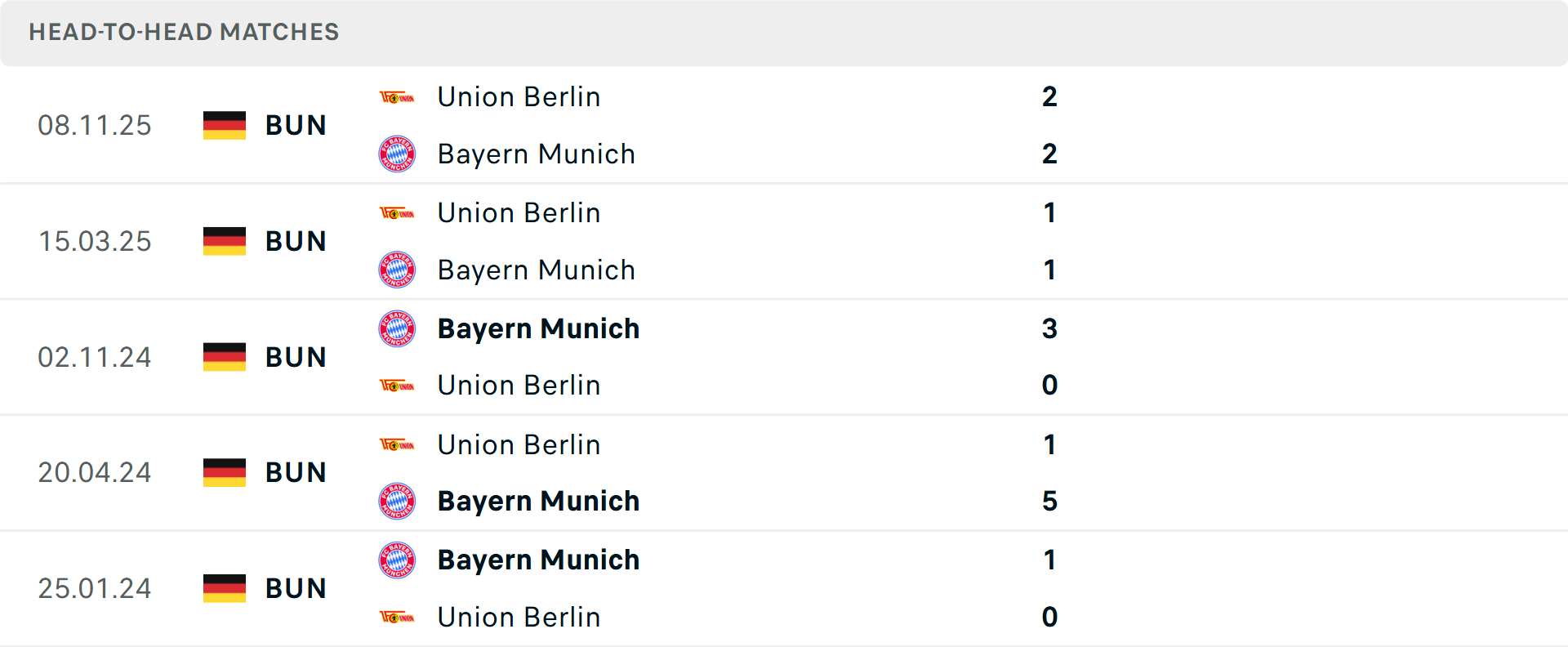This screenshot has height=647, width=1568.
Task: Click the 08.11.25 match date
Action: 95,126
